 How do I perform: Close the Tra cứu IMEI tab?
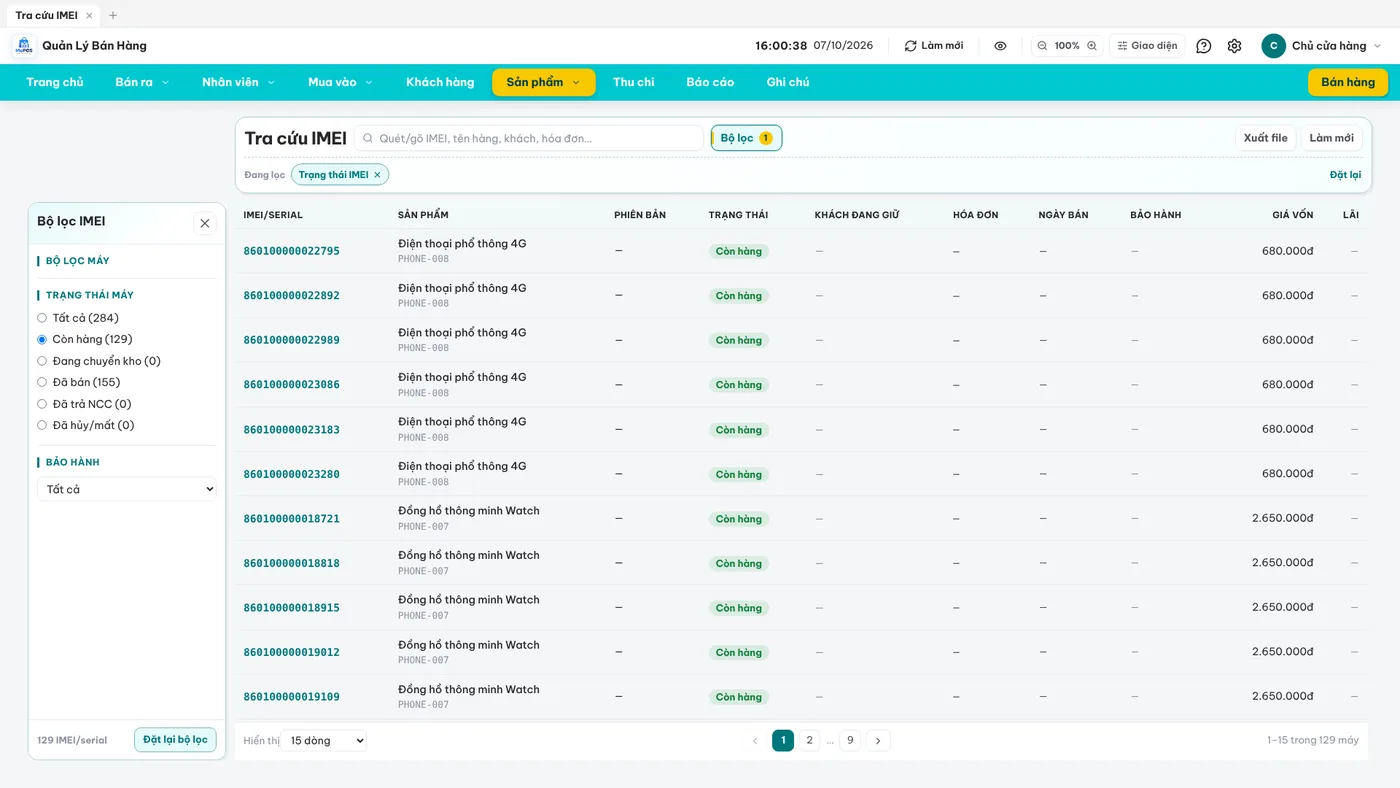(x=89, y=15)
